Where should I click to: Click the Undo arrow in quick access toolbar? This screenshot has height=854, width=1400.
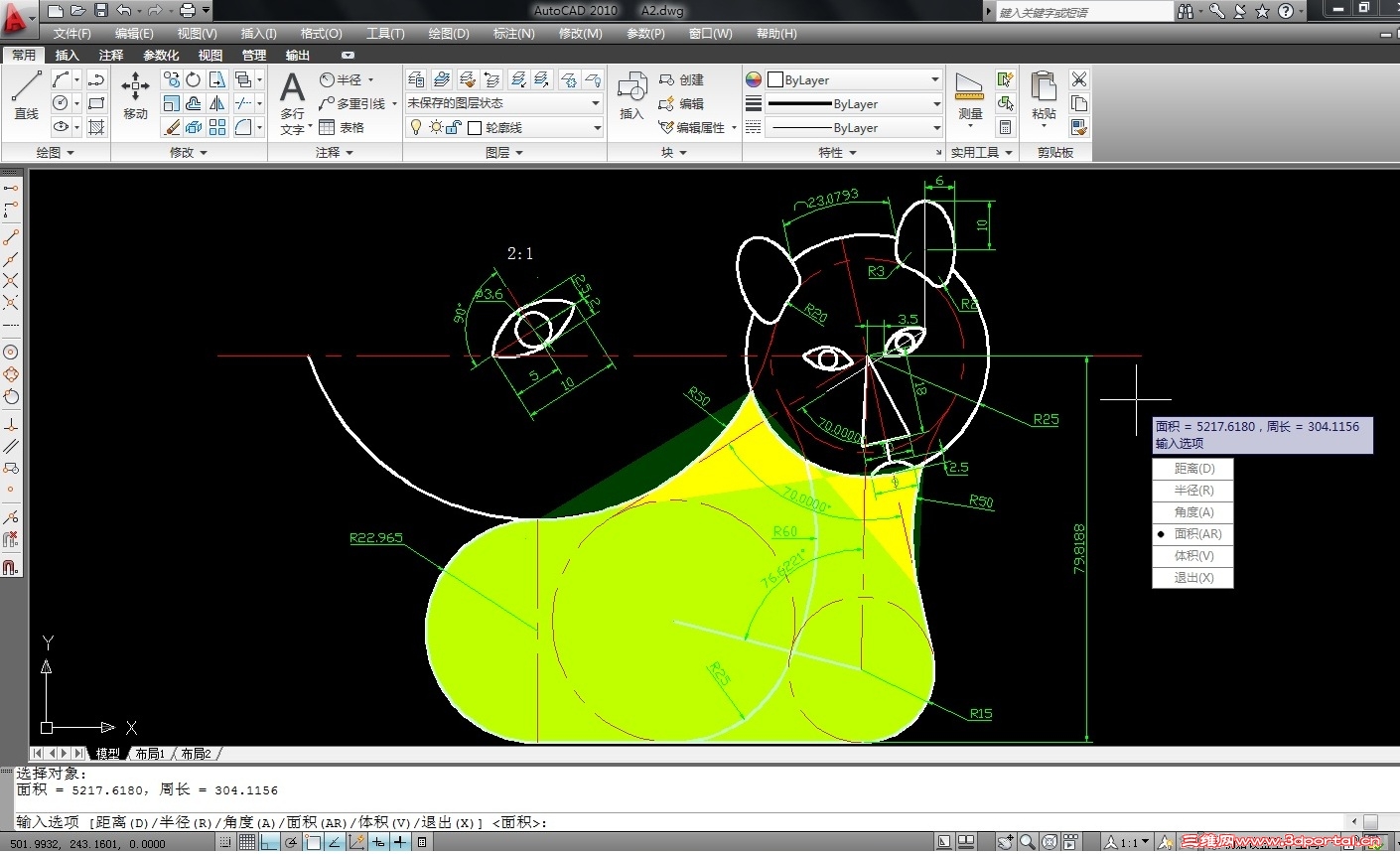(x=123, y=11)
